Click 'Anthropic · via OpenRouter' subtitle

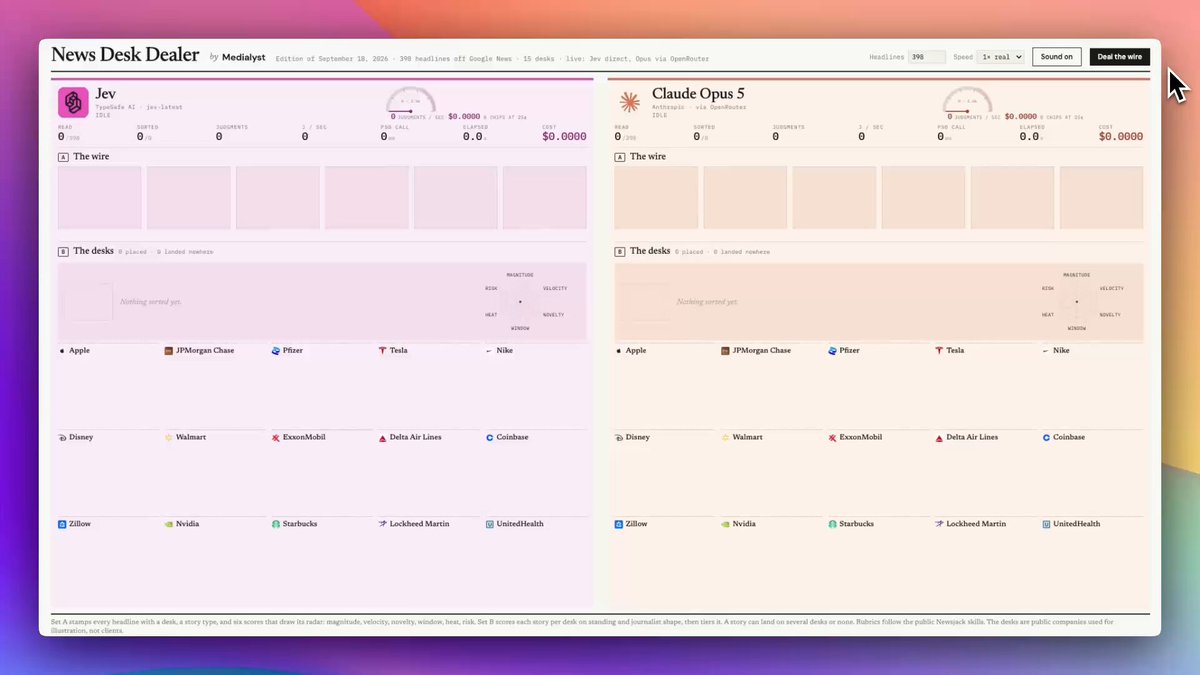(x=700, y=107)
